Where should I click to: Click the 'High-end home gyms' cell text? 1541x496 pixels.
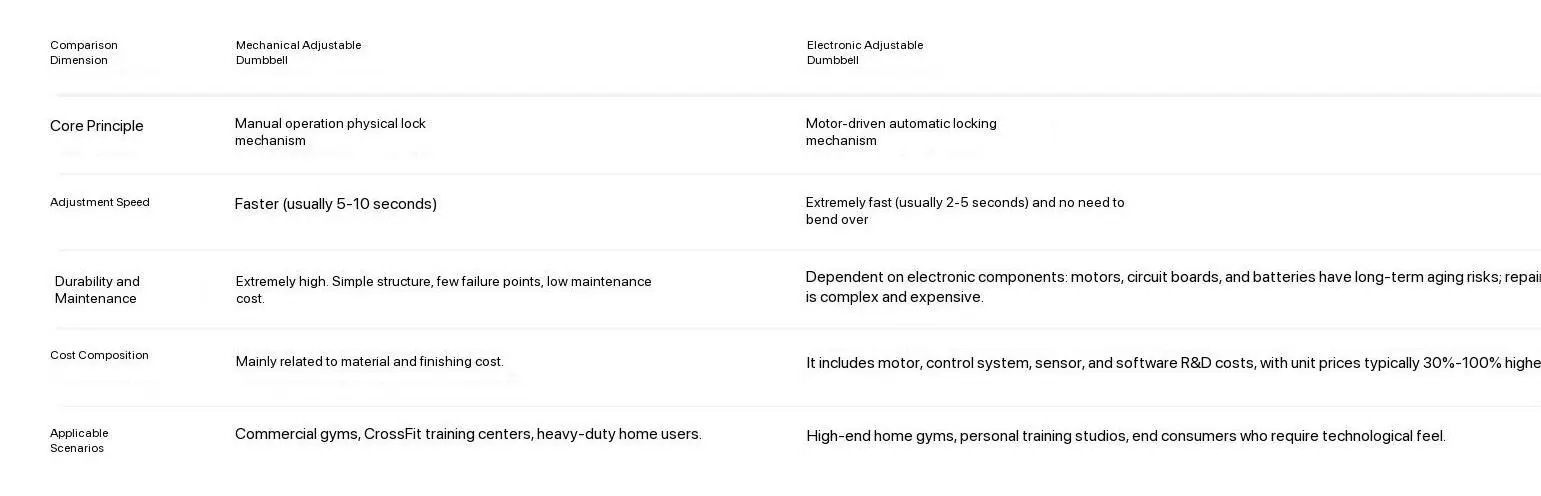pyautogui.click(x=1125, y=436)
